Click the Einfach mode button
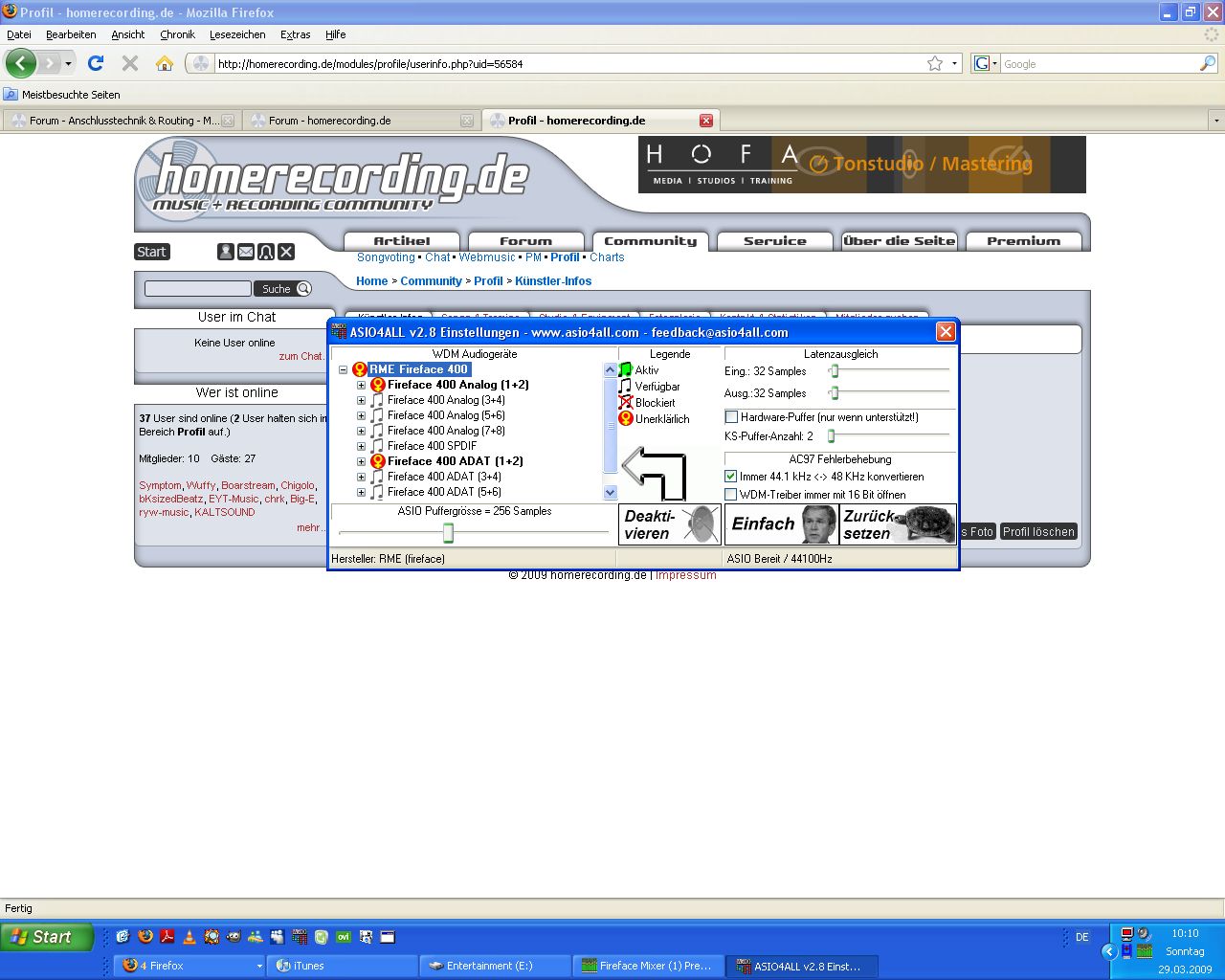This screenshot has height=980, width=1225. click(x=782, y=524)
